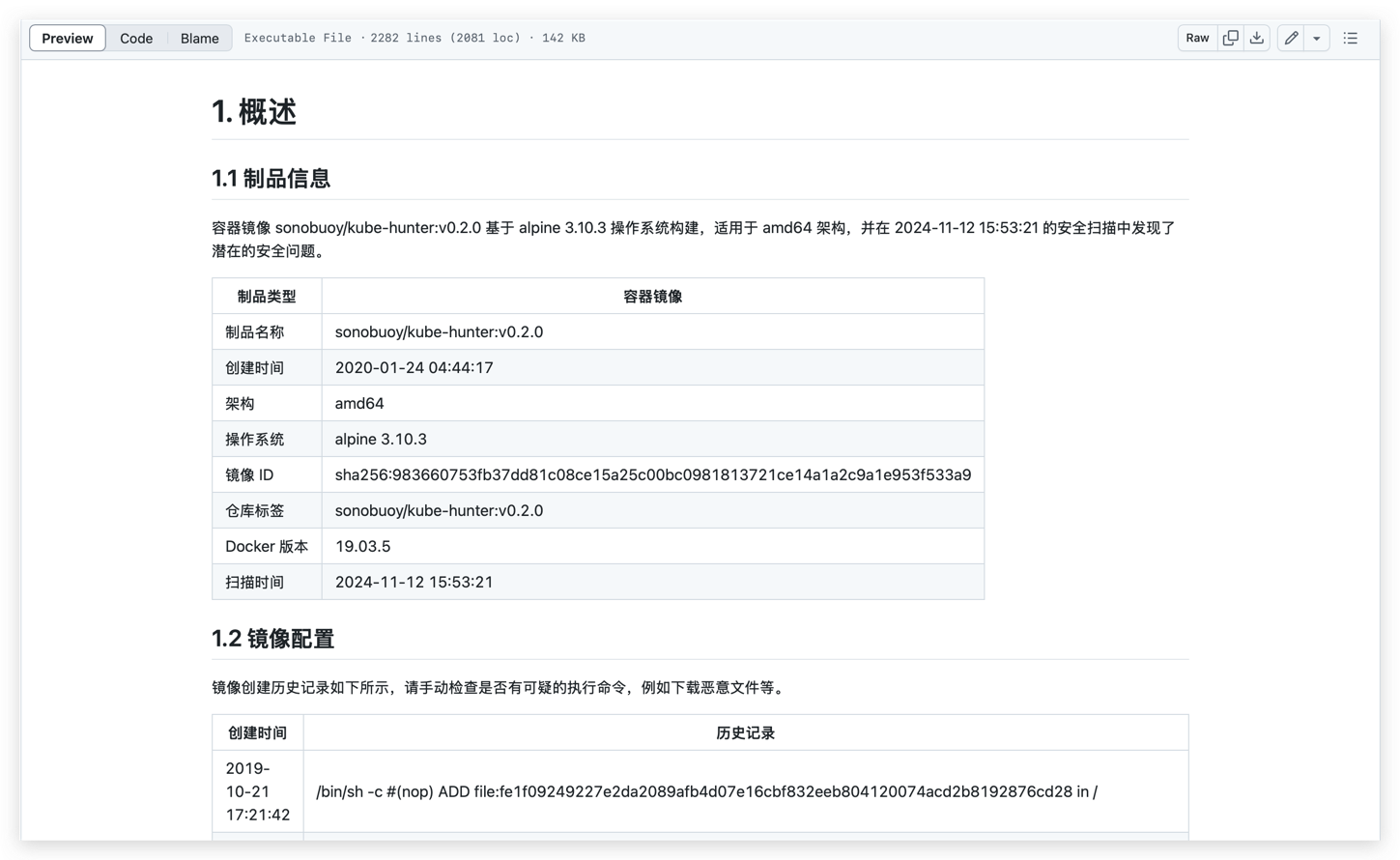Click the /bin/sh ADD file history entry

[706, 791]
